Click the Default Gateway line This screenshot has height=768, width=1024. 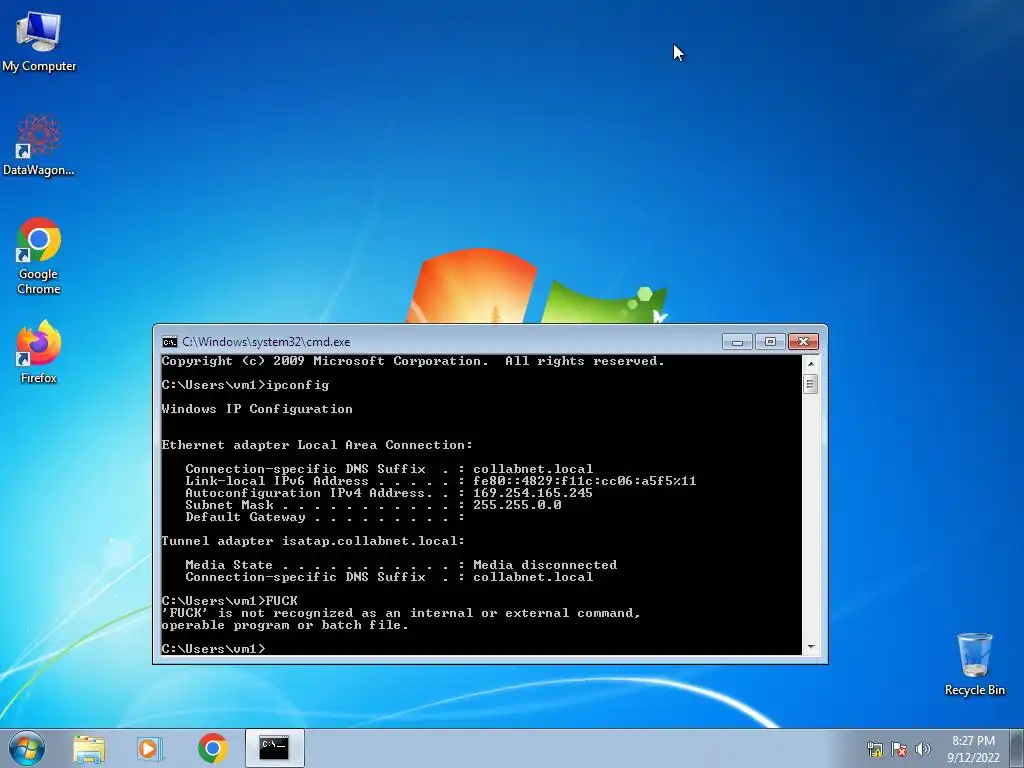point(325,517)
